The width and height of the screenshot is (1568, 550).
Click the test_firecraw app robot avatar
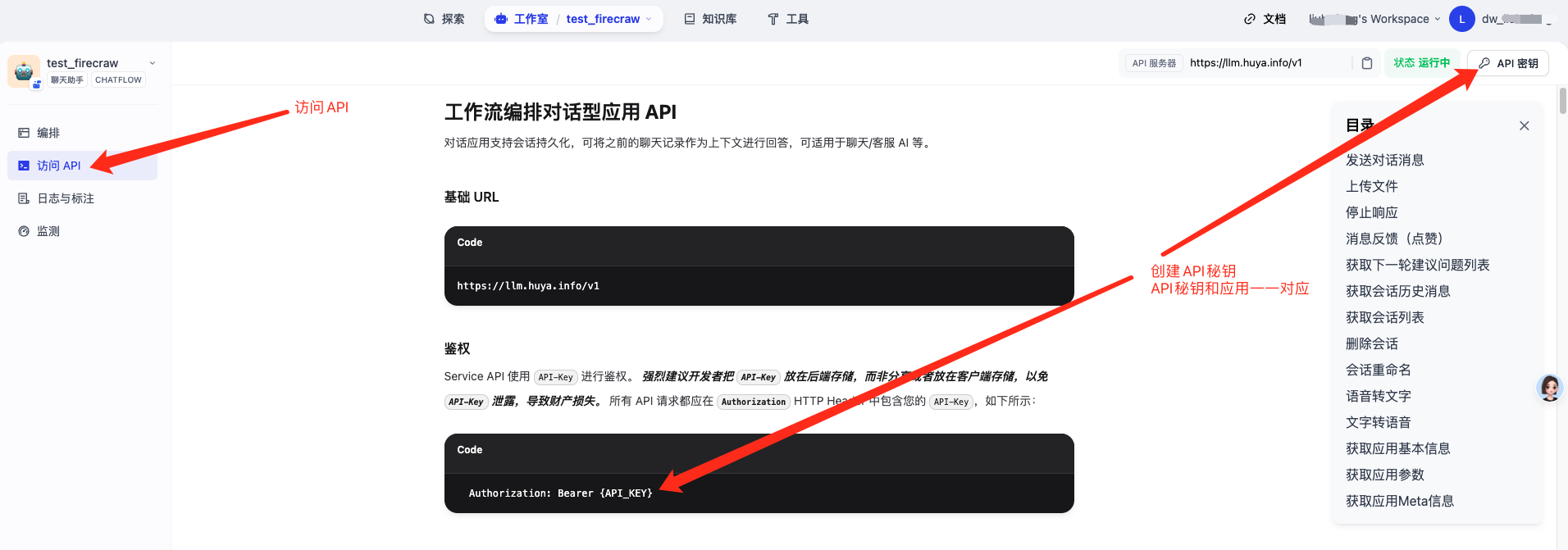(x=24, y=71)
